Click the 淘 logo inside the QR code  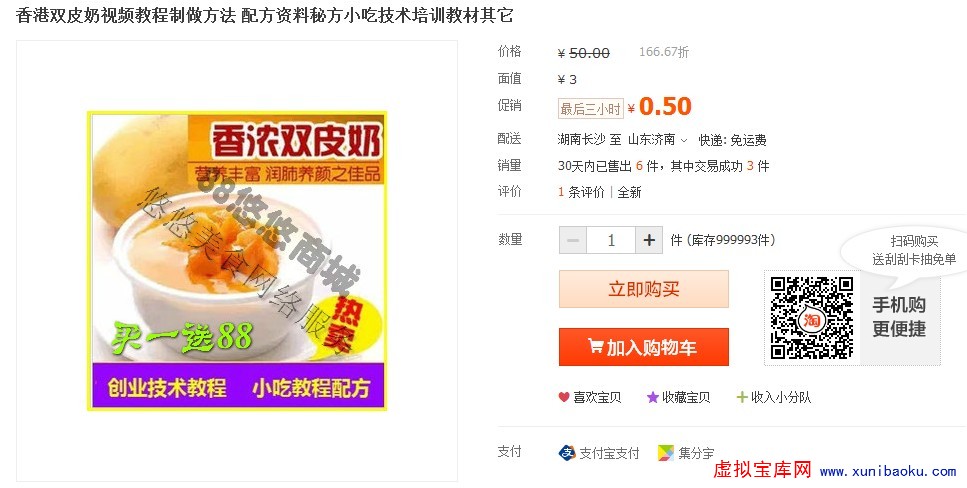[812, 320]
